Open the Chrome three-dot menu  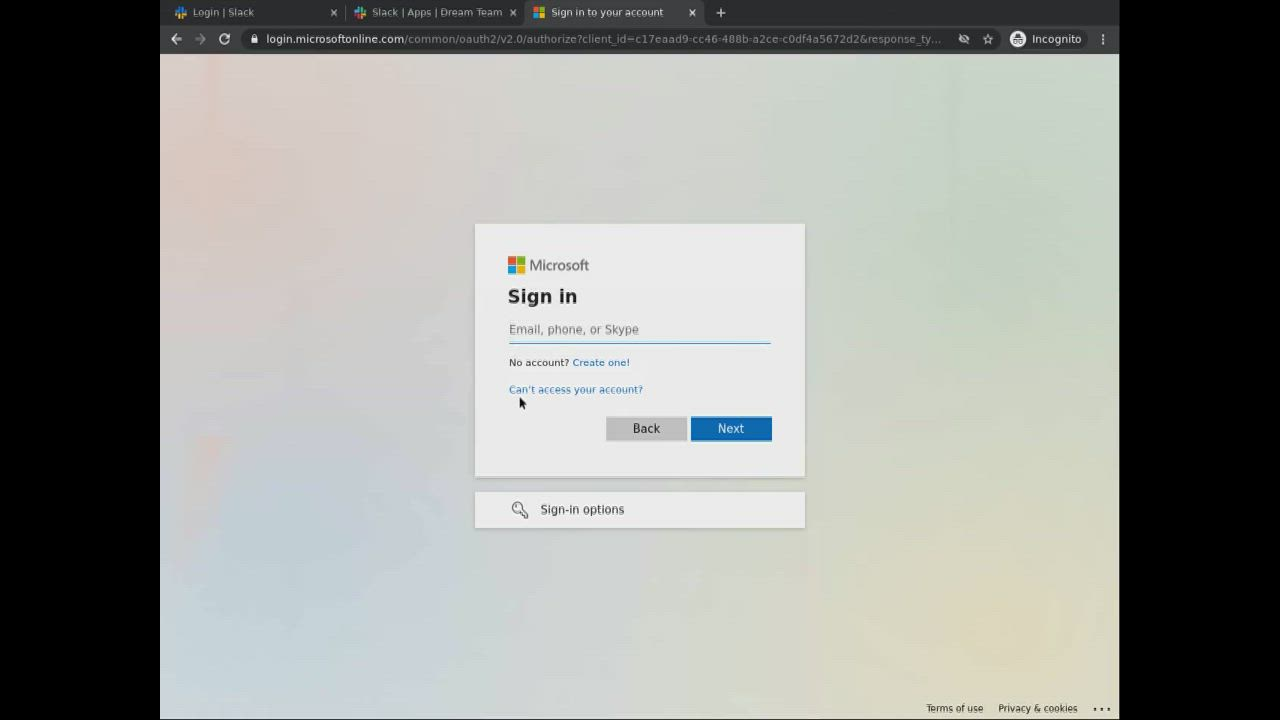click(x=1103, y=39)
